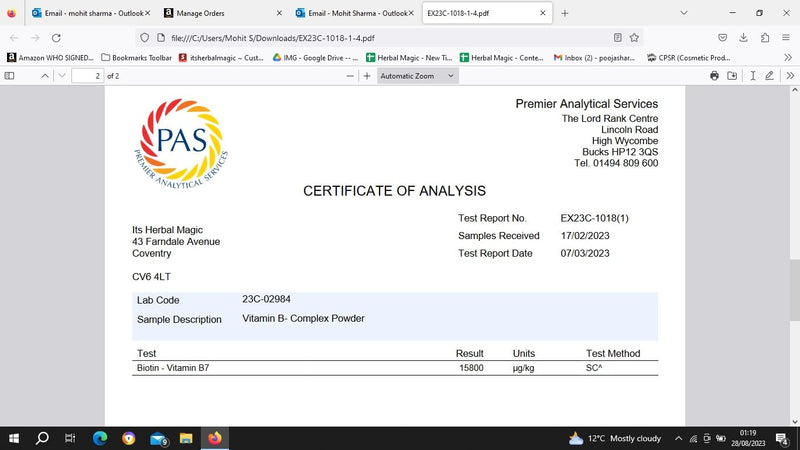Open Inbox (2) Gmail bookmark
The height and width of the screenshot is (450, 800).
click(x=594, y=58)
